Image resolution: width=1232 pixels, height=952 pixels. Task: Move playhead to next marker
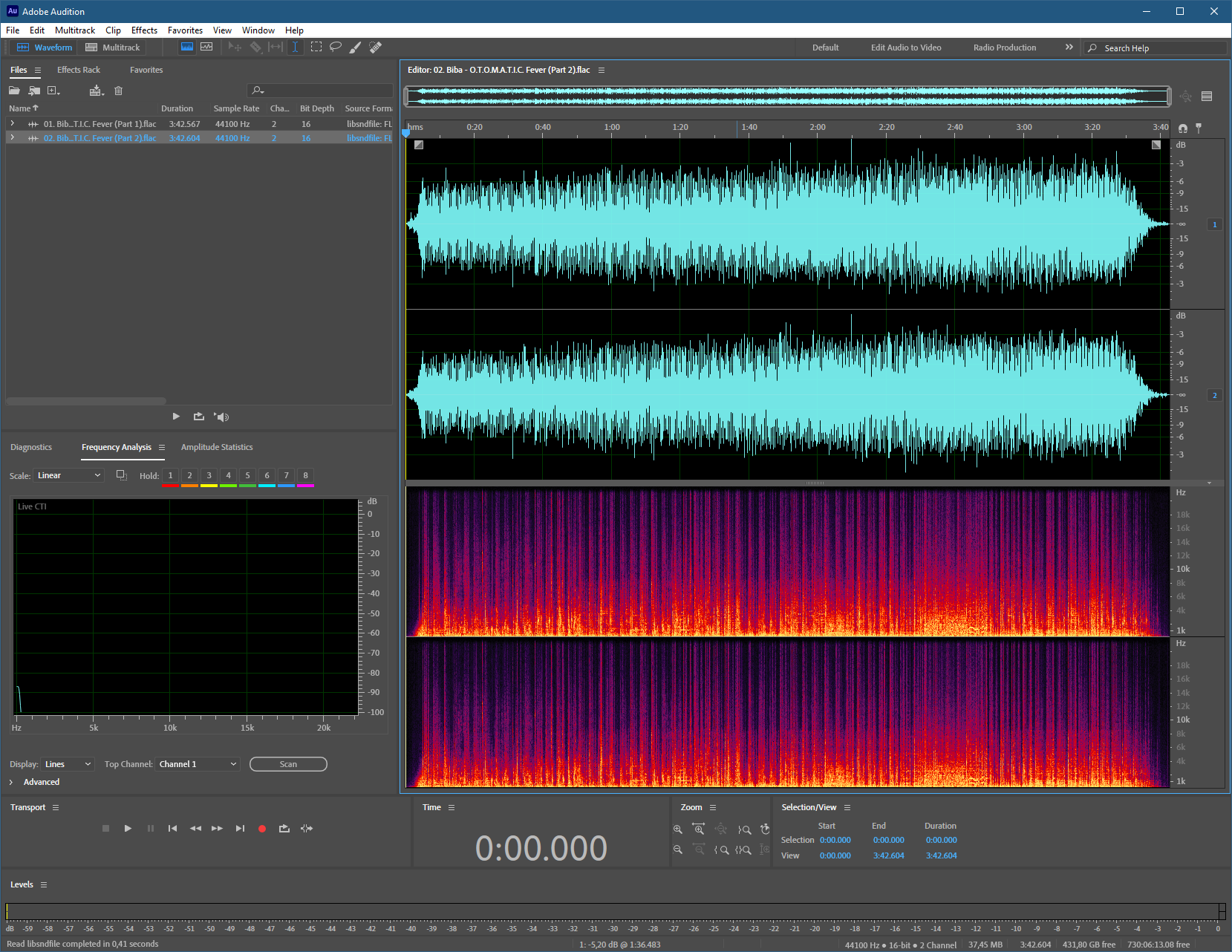coord(240,828)
